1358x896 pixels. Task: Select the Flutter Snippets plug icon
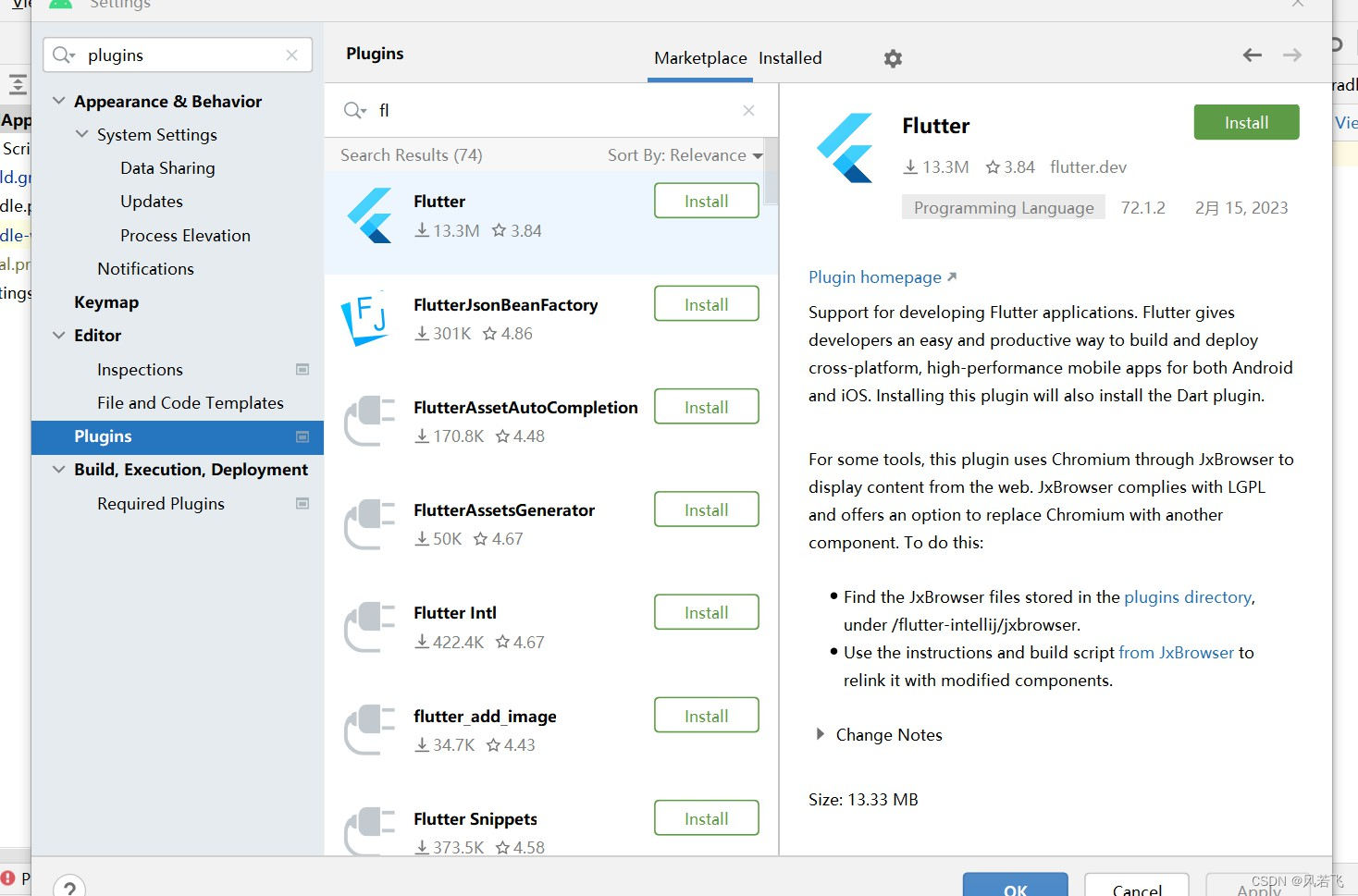tap(369, 830)
